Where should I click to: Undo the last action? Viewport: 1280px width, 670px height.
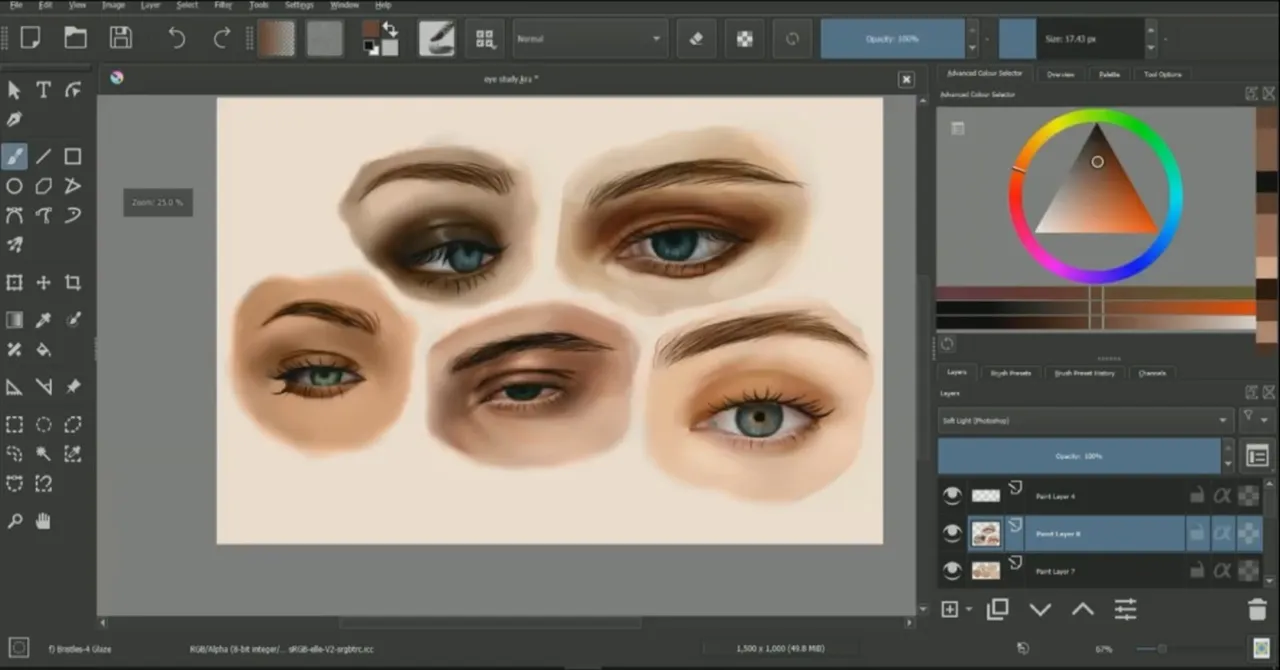point(177,38)
